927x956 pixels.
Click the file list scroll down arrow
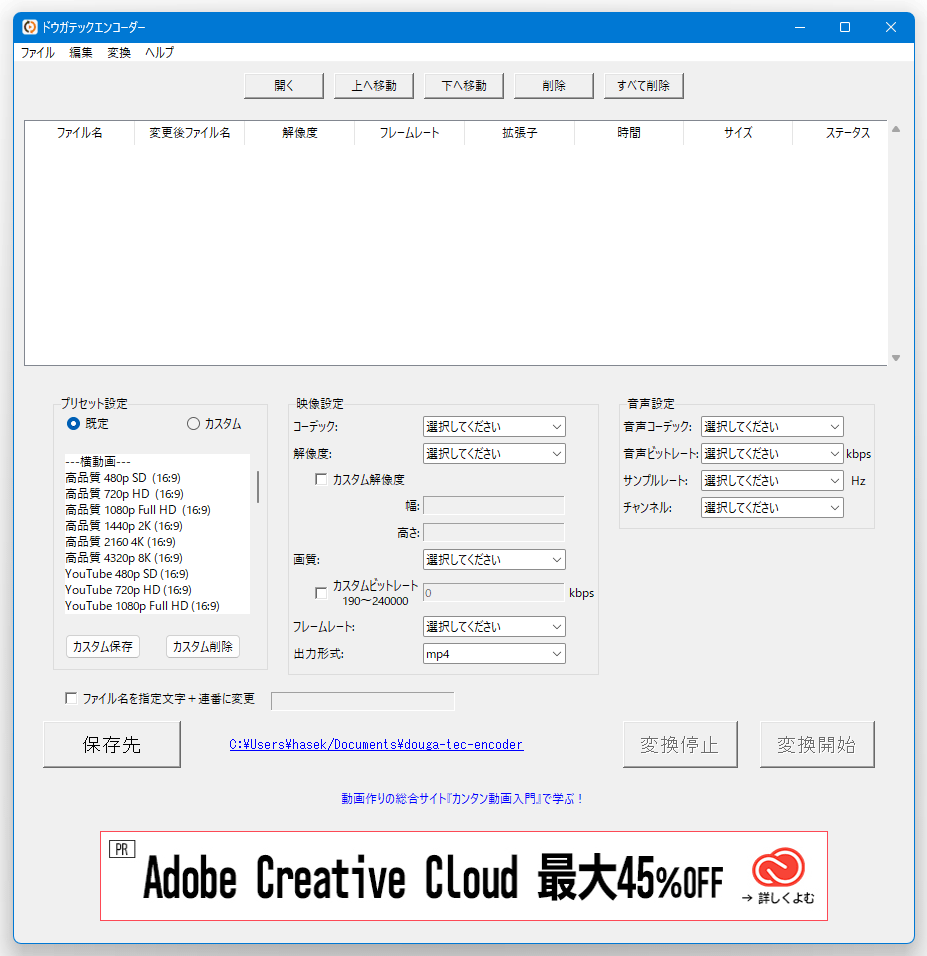coord(896,358)
